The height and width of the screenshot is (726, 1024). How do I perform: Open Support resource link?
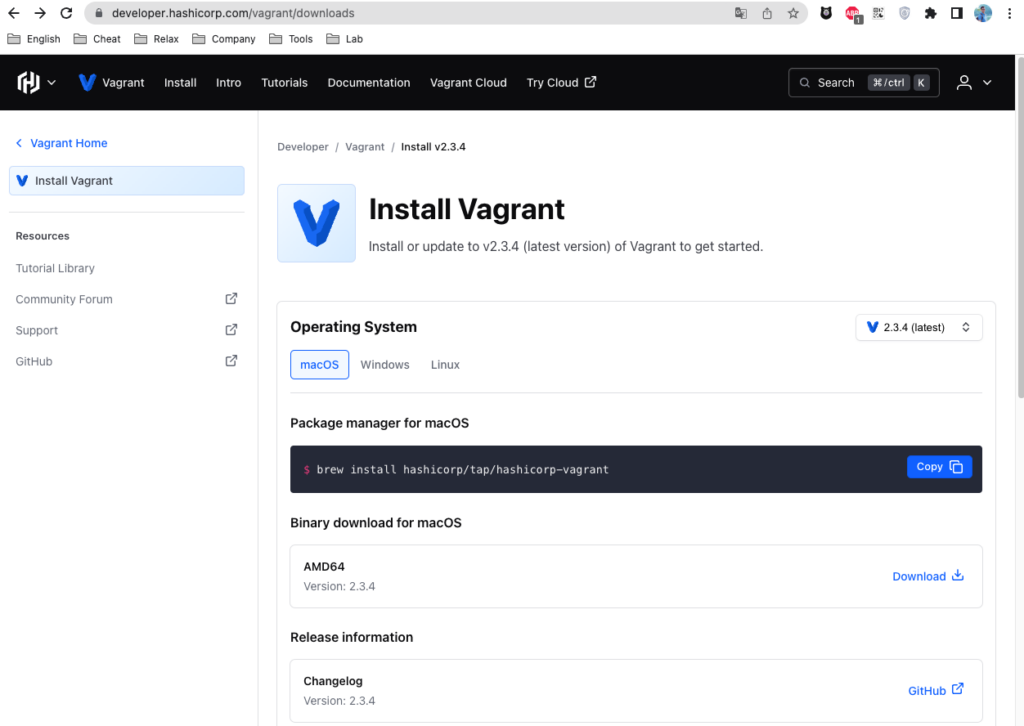(37, 330)
